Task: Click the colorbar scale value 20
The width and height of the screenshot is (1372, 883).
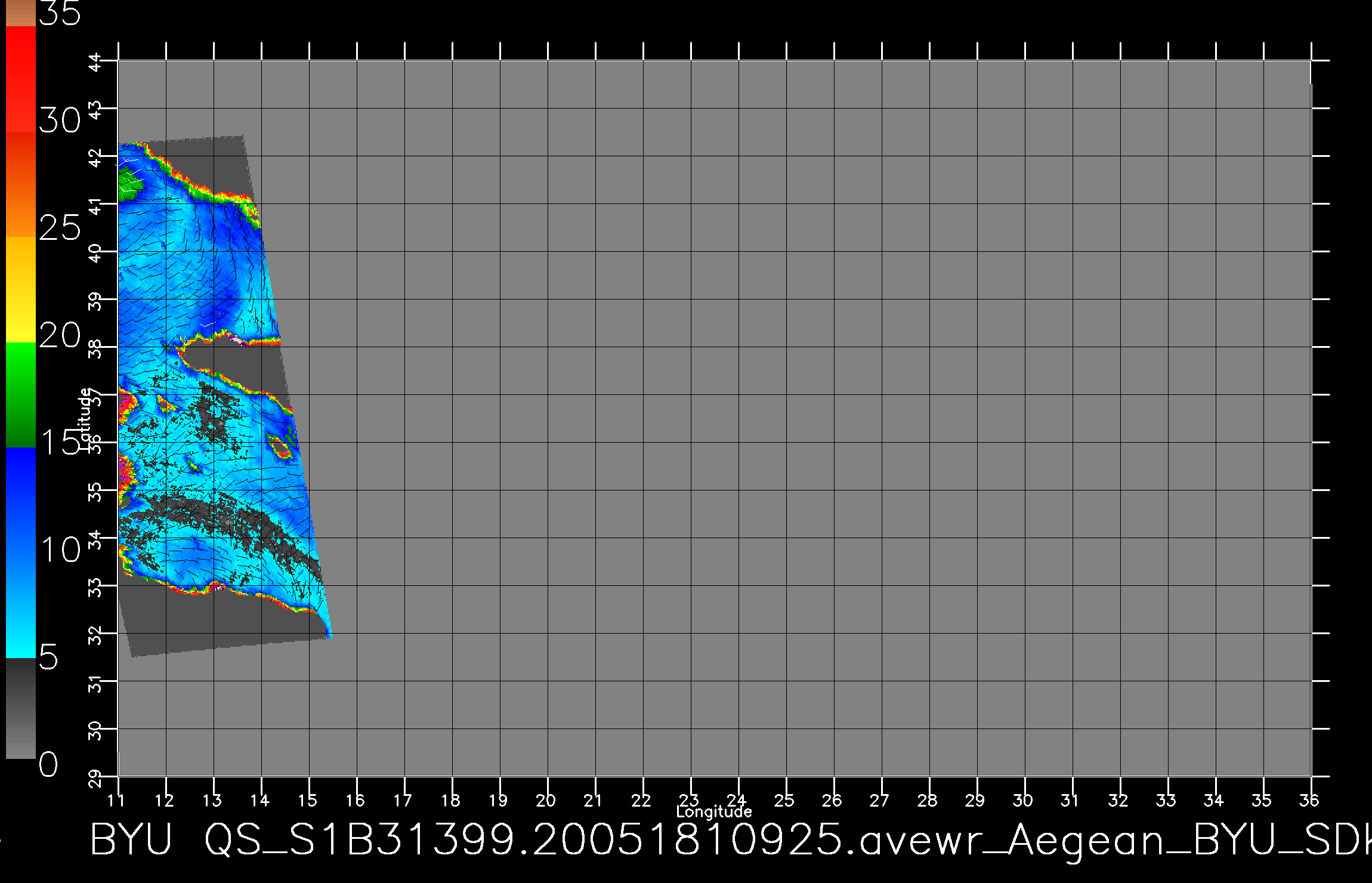Action: pos(60,335)
